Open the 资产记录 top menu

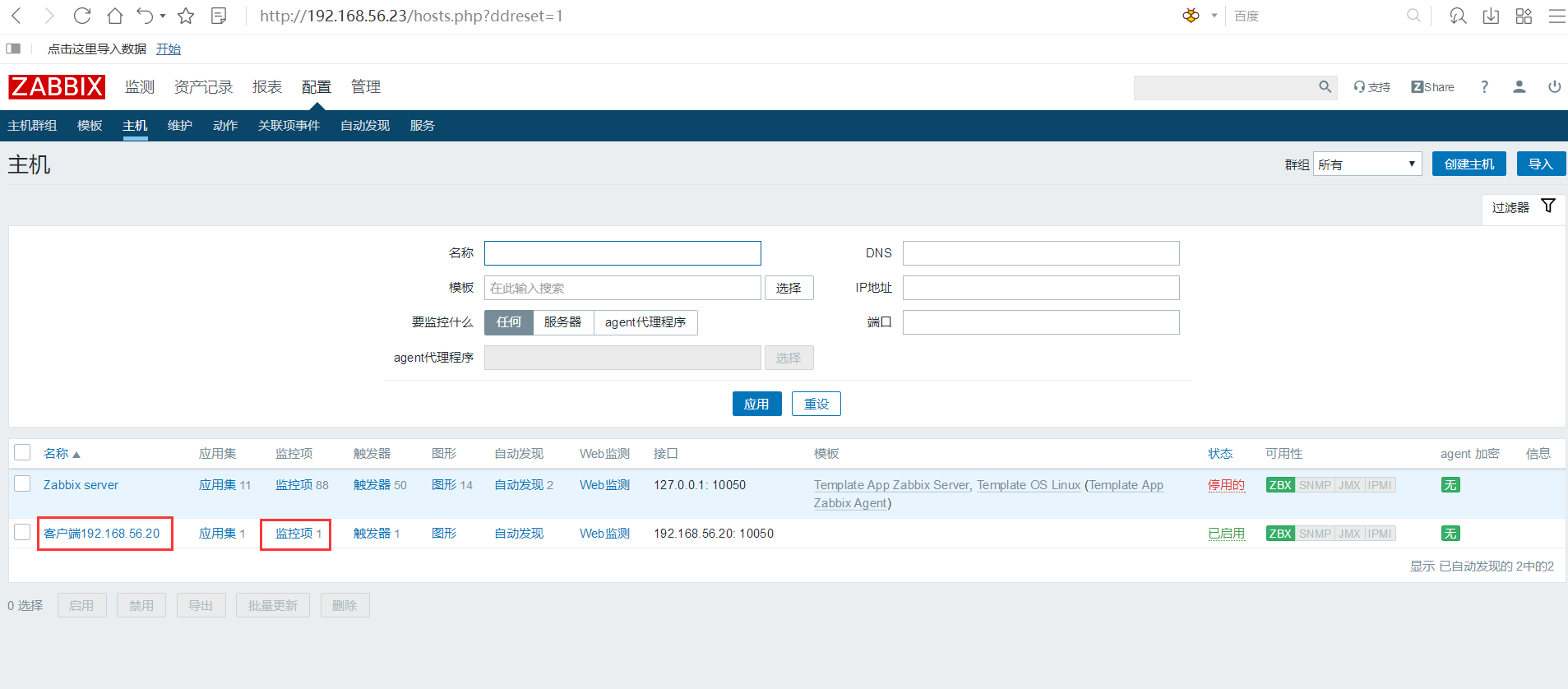pyautogui.click(x=203, y=87)
